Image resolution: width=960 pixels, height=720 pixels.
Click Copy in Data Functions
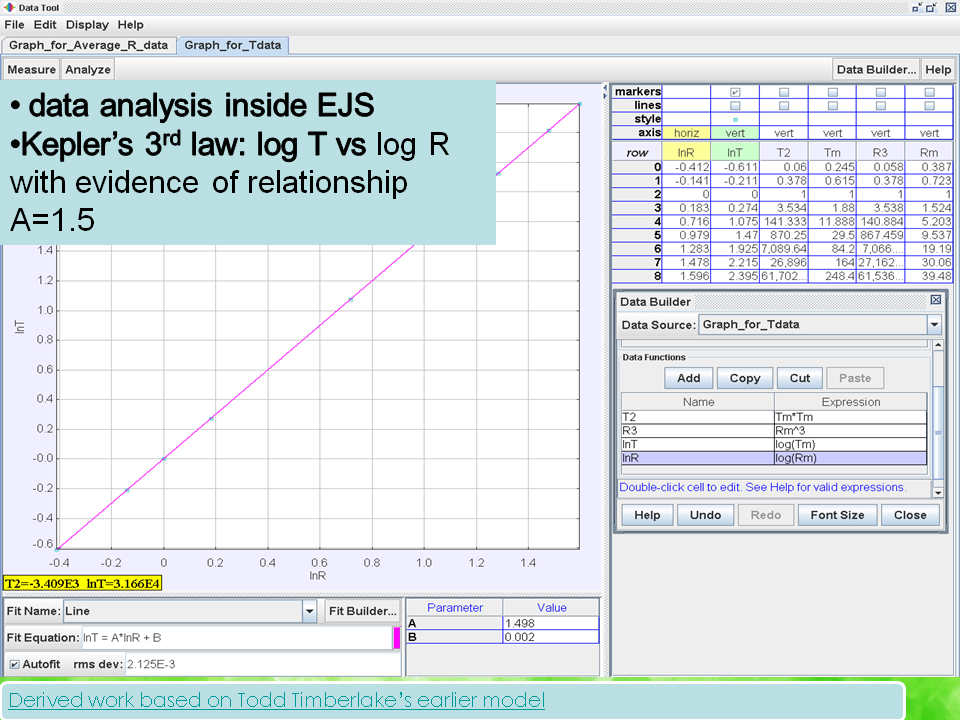(744, 378)
